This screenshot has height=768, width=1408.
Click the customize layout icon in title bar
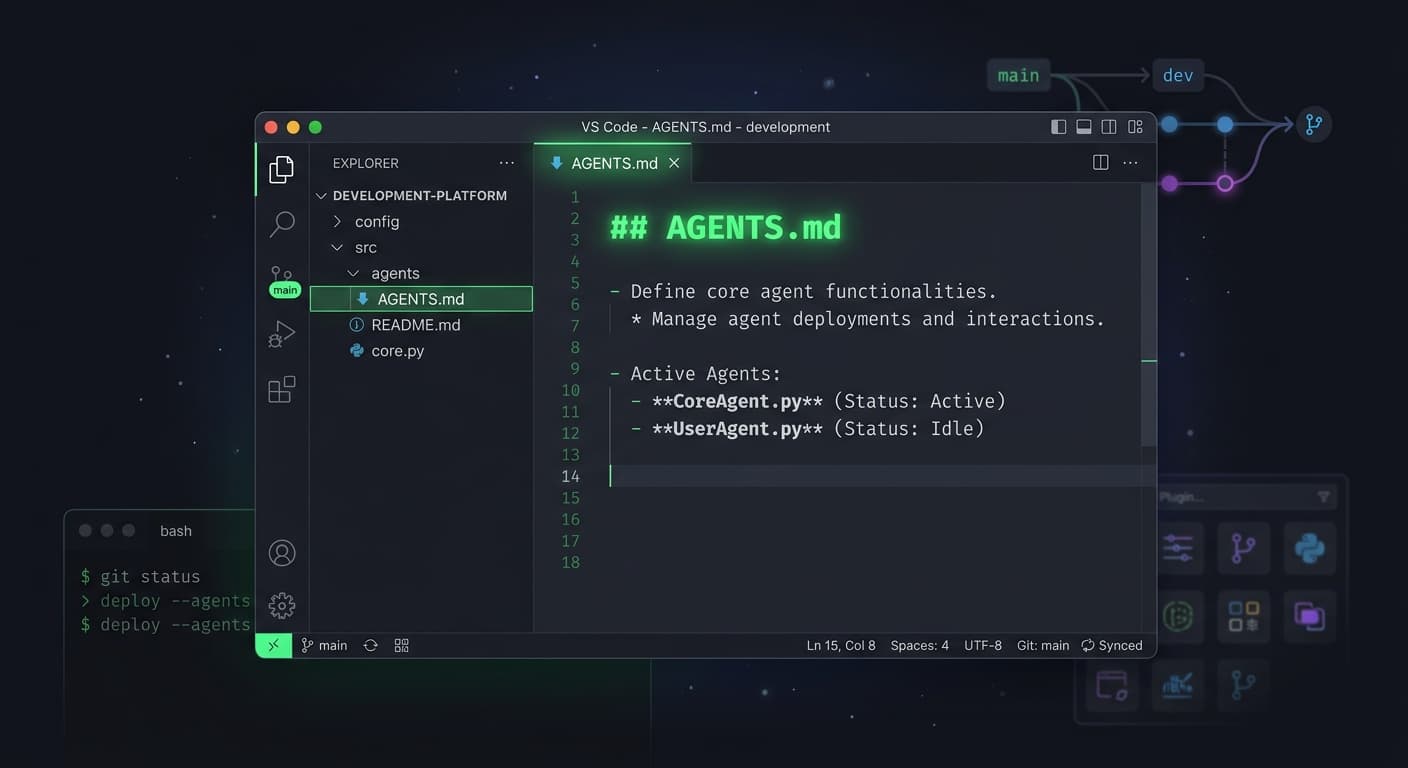1135,127
